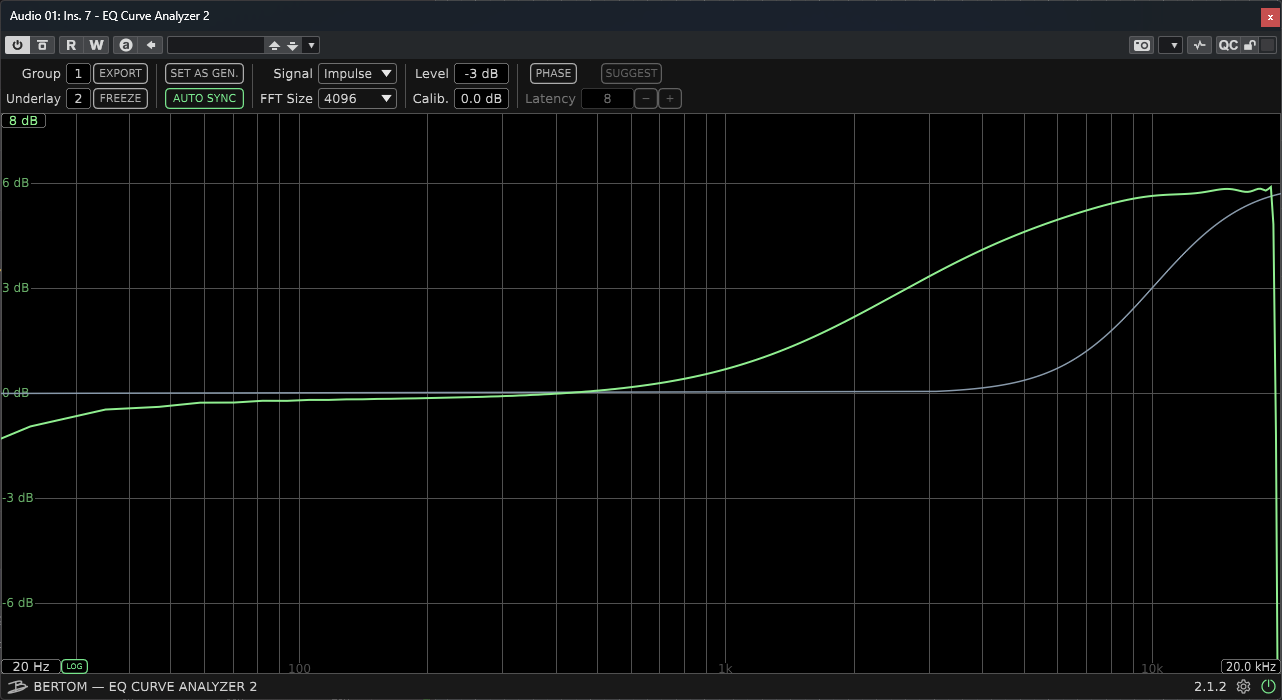
Task: Click the FREEZE button
Action: pos(120,98)
